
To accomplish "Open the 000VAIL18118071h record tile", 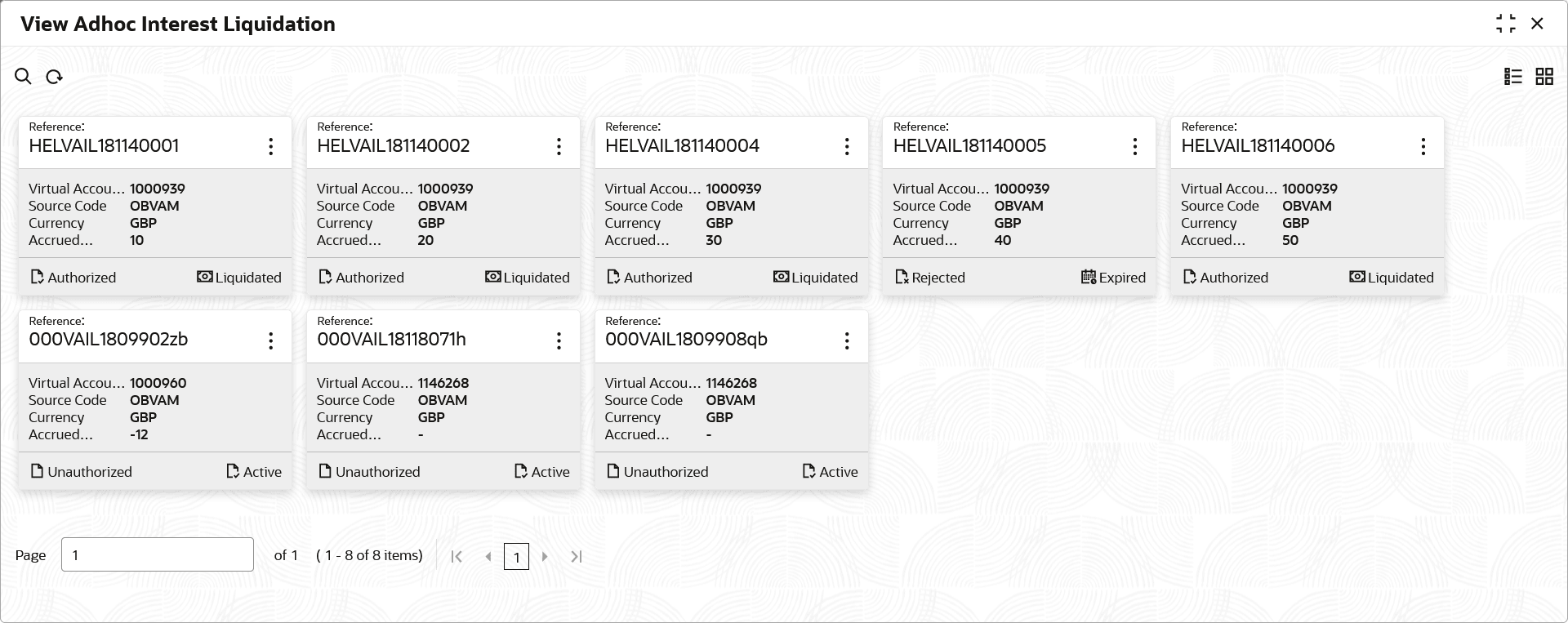I will click(x=443, y=408).
